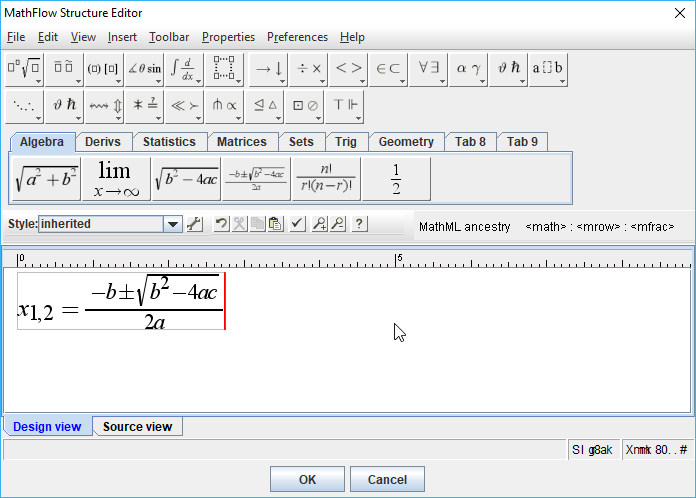Open the tack and turnstile symbols palette

(344, 106)
